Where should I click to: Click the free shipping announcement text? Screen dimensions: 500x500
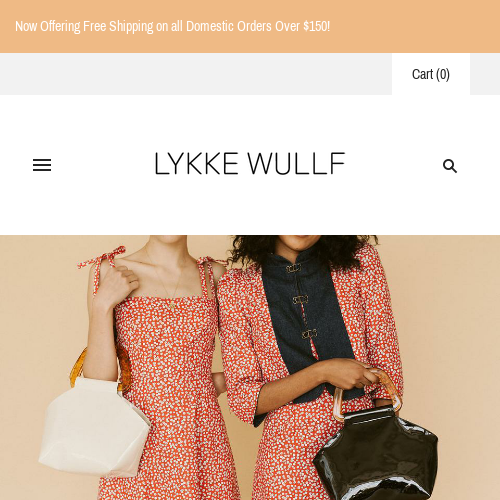coord(172,26)
